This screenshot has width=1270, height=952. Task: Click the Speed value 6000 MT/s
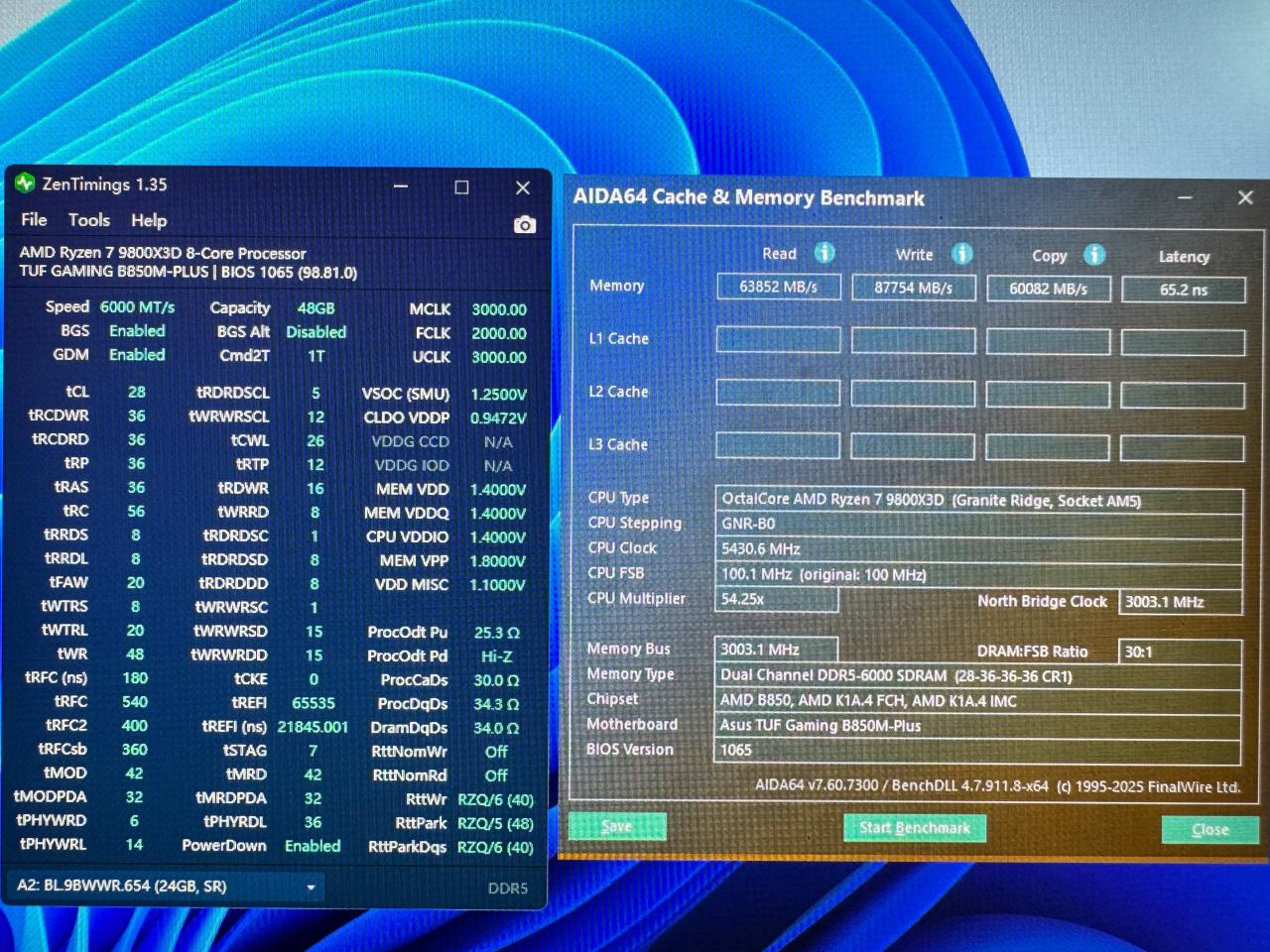tap(137, 307)
